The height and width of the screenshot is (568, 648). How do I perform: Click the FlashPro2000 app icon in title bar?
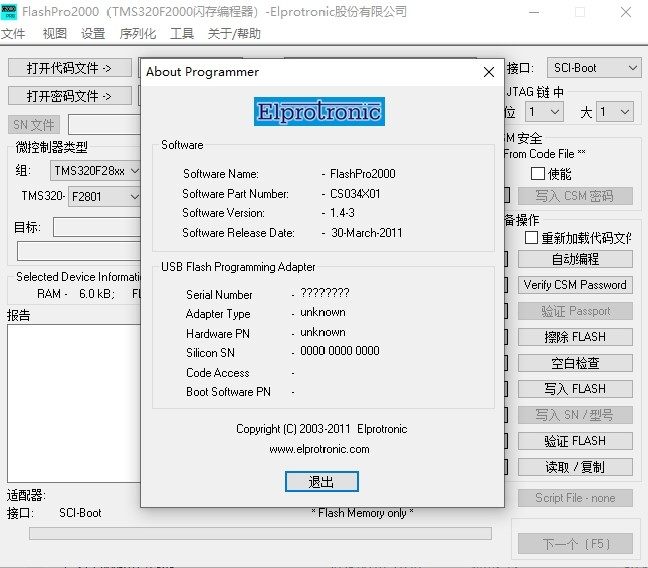pyautogui.click(x=9, y=12)
